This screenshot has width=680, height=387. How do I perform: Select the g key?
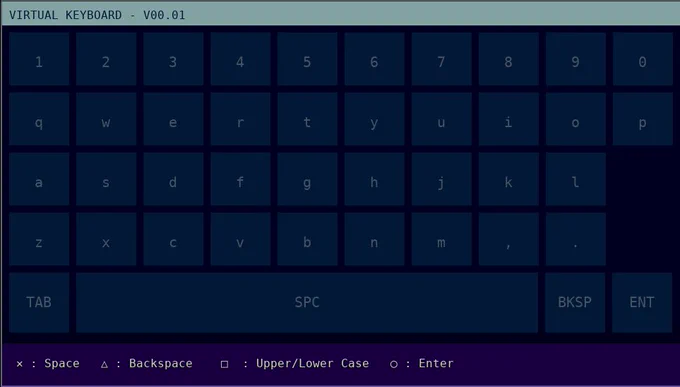[x=307, y=179]
